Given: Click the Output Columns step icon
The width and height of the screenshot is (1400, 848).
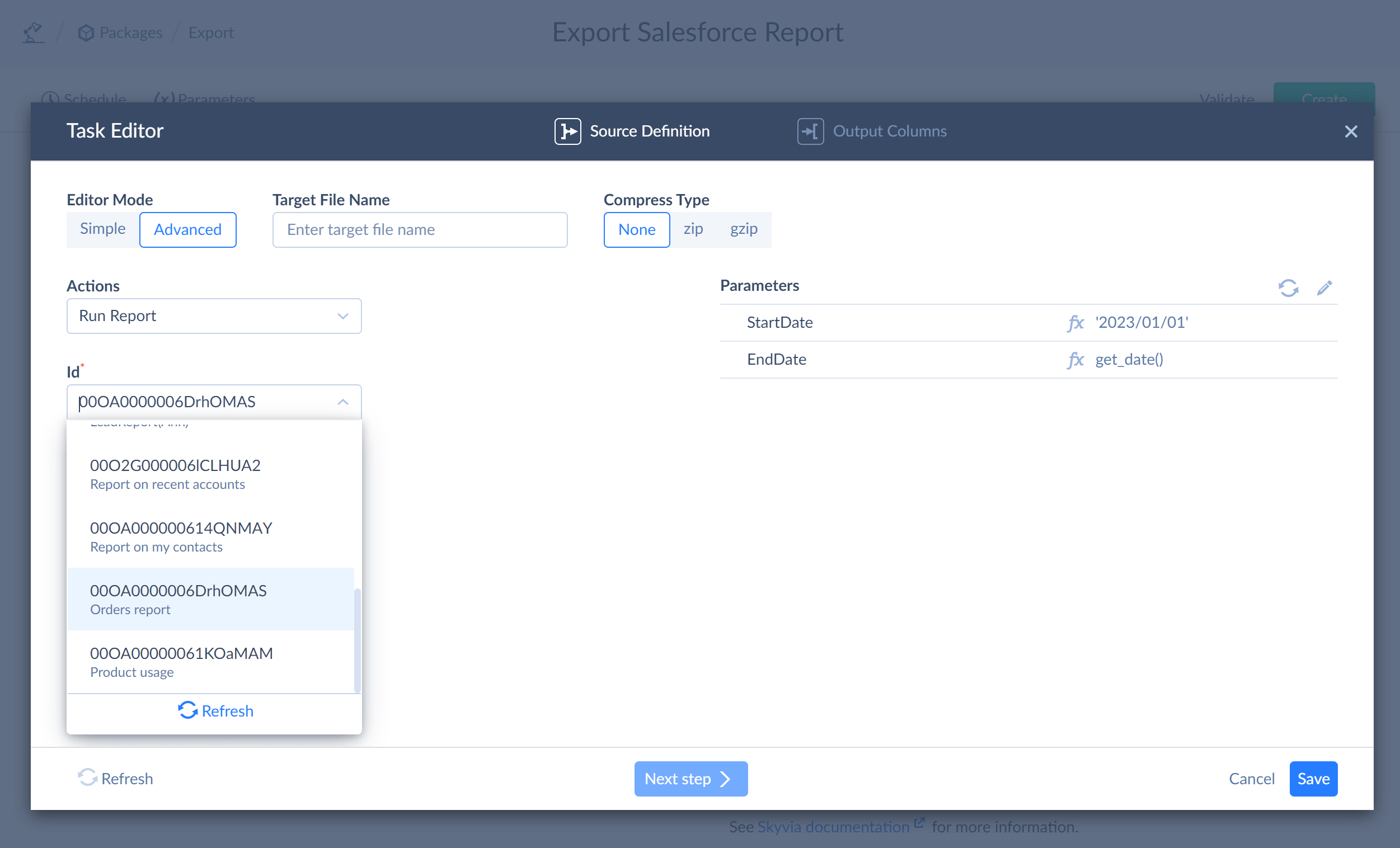Looking at the screenshot, I should tap(810, 131).
